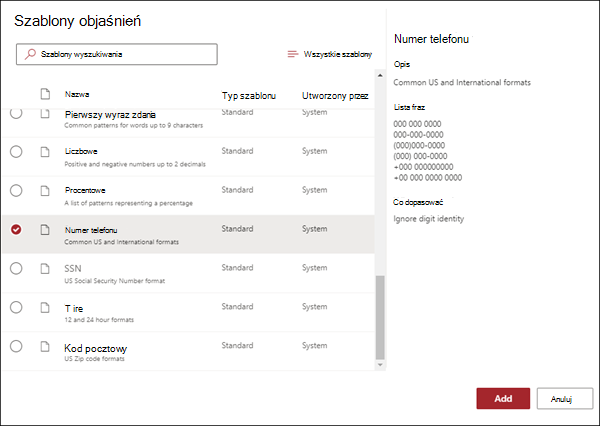Click the filter lines icon beside Wszystkie szablony

tap(293, 54)
